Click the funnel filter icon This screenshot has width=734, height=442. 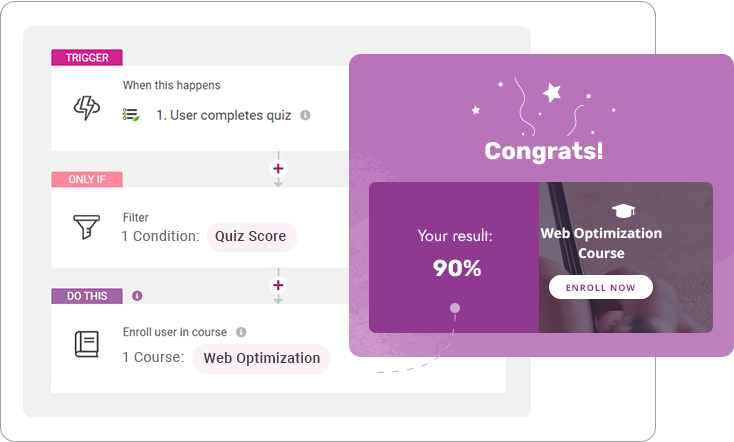coord(87,227)
